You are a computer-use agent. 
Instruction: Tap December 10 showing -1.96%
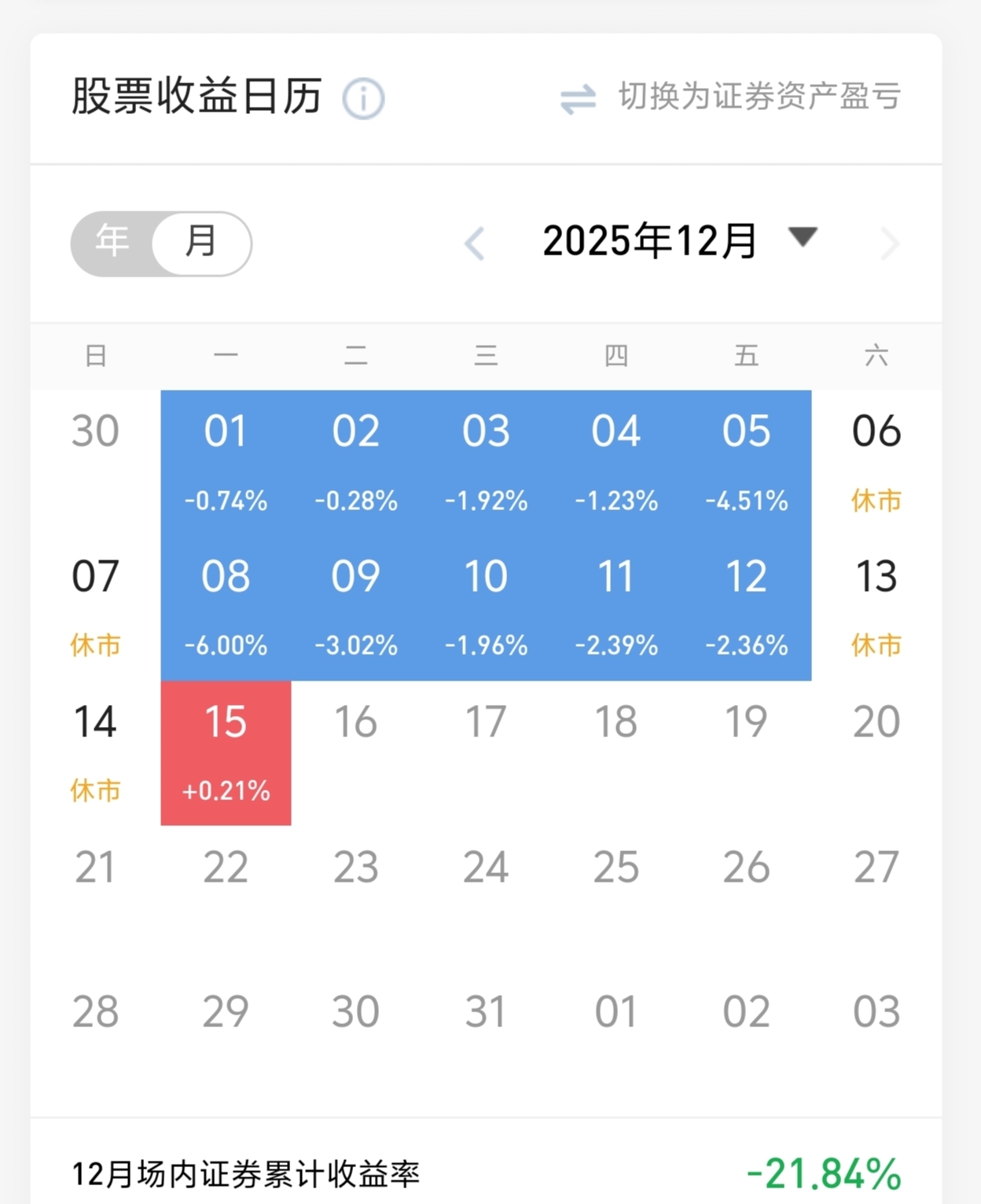click(x=486, y=608)
